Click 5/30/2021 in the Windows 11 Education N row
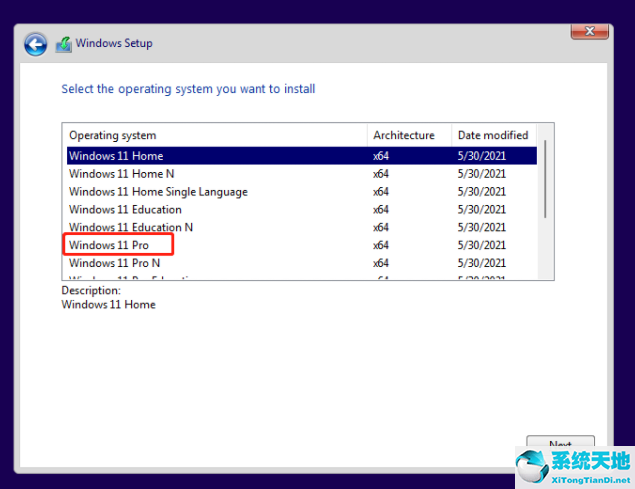 click(x=482, y=227)
